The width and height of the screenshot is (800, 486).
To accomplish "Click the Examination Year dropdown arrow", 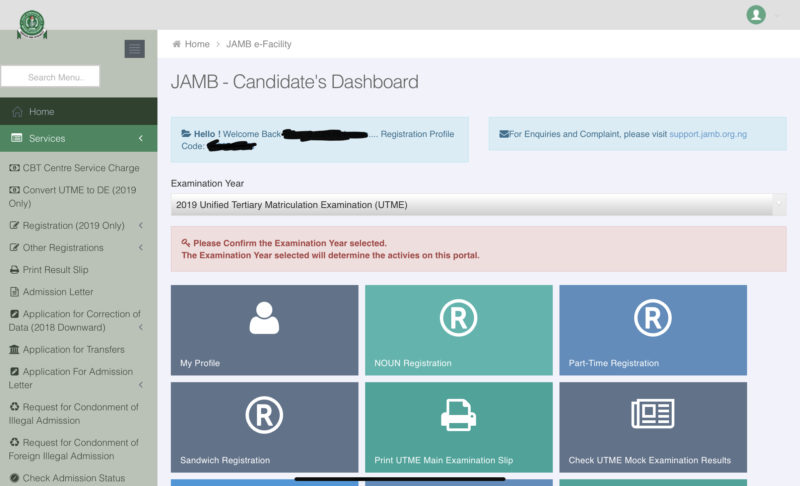I will [x=779, y=203].
